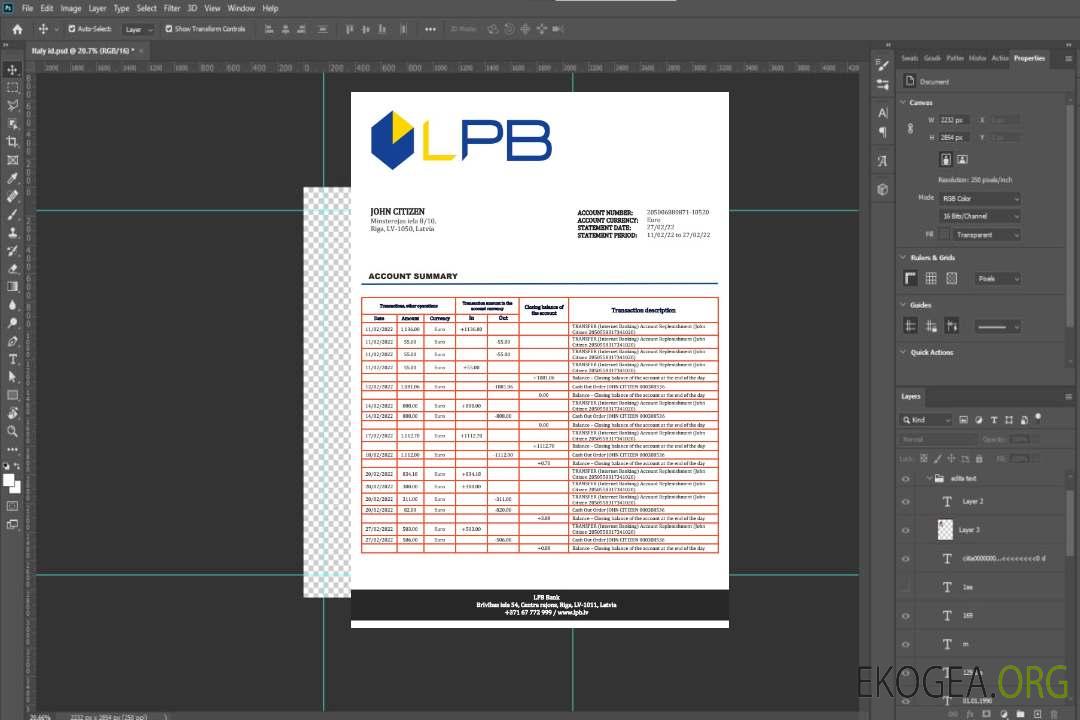The image size is (1080, 720).
Task: Collapse the Quick Actions section
Action: (903, 352)
